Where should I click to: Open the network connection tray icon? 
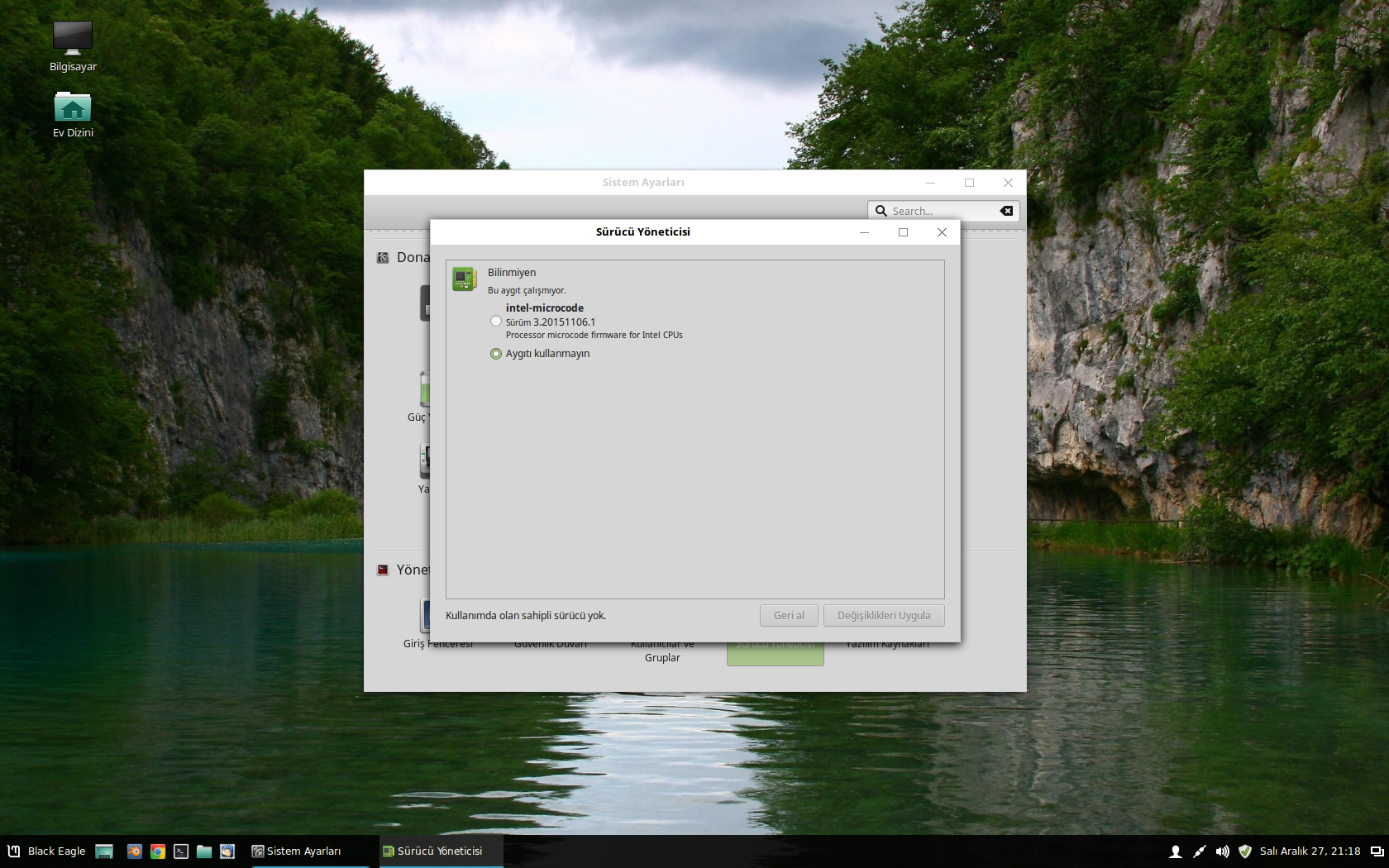click(1199, 851)
